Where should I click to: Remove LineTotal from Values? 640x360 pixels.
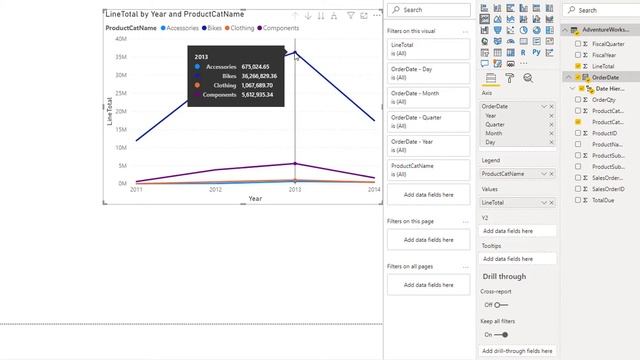[551, 203]
